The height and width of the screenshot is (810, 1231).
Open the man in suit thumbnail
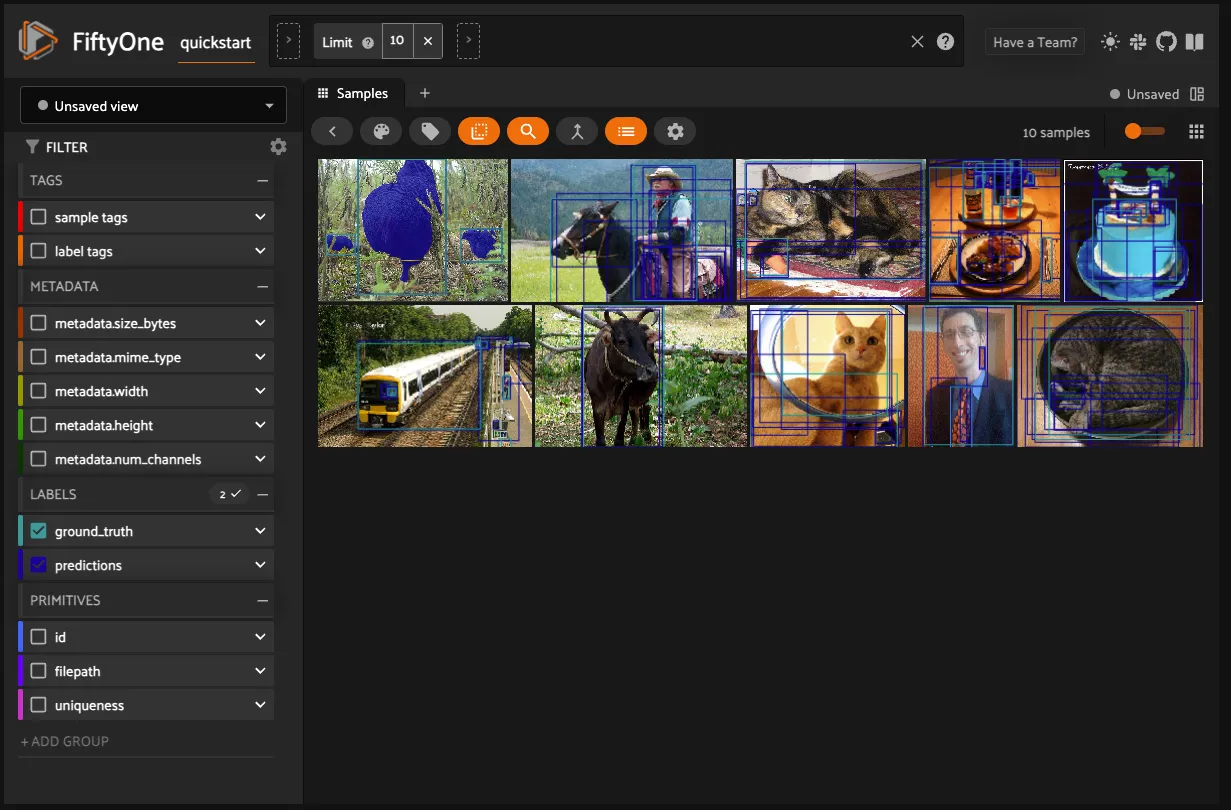tap(961, 376)
